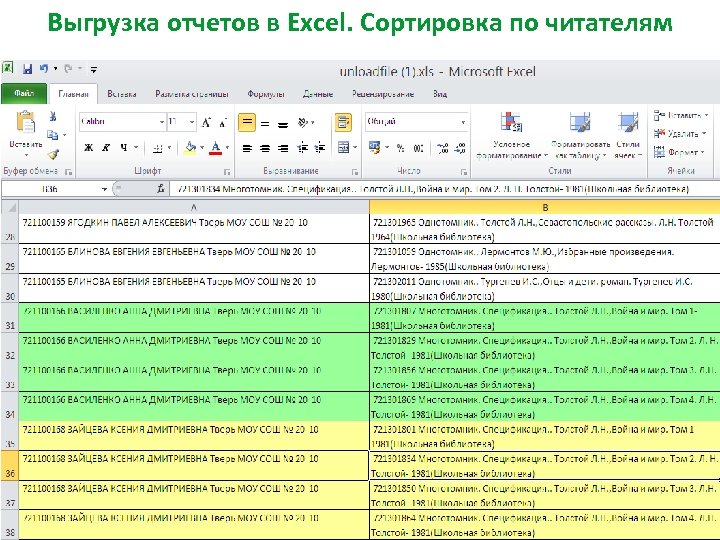Image resolution: width=720 pixels, height=540 pixels.
Task: Open Стили ячеек gallery
Action: click(628, 135)
